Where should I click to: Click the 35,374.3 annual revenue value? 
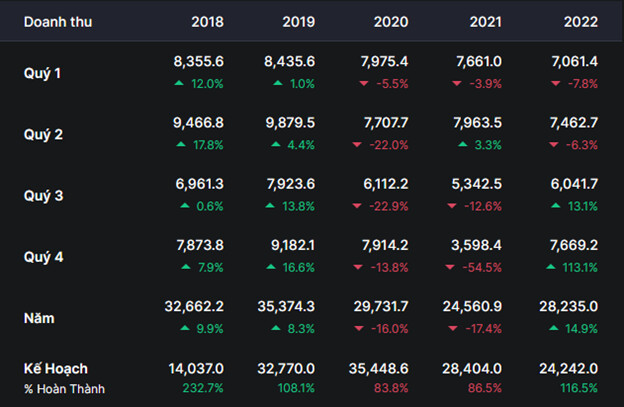286,308
